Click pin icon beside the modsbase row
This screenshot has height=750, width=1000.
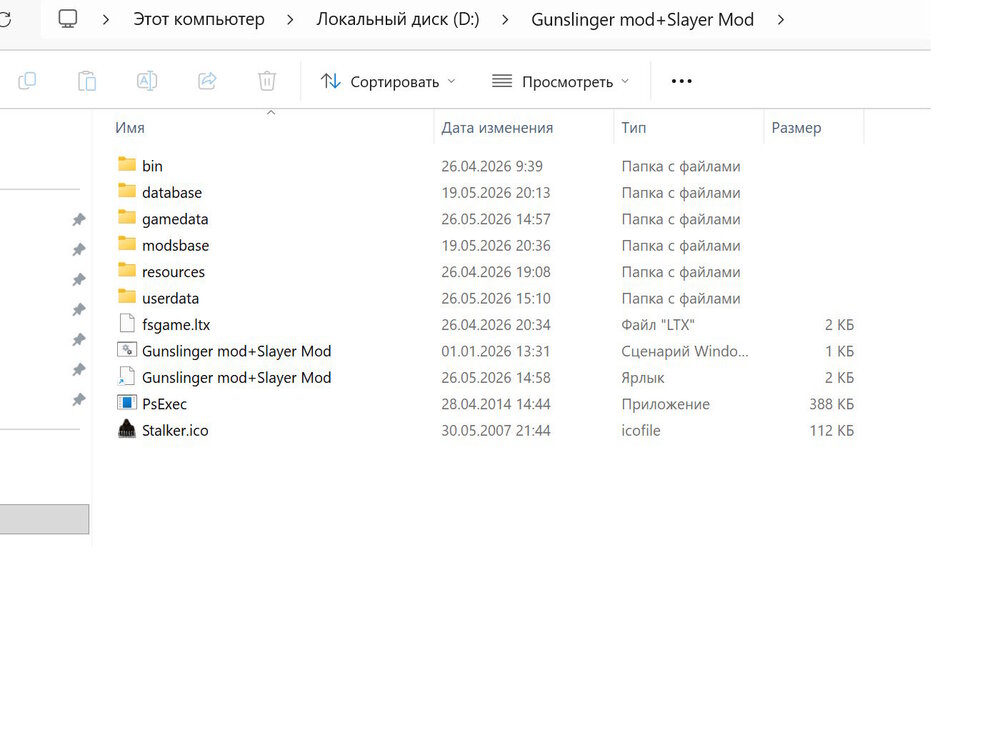click(x=78, y=249)
